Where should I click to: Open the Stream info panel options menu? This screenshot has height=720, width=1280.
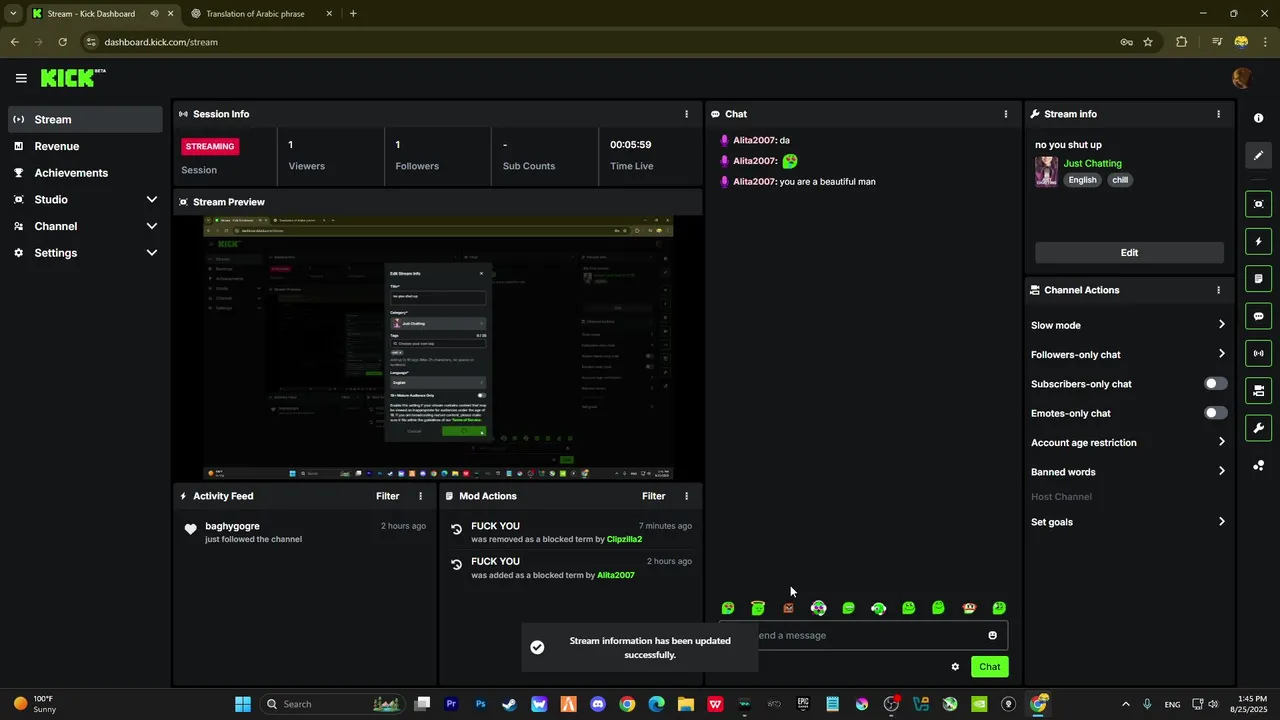pos(1218,114)
